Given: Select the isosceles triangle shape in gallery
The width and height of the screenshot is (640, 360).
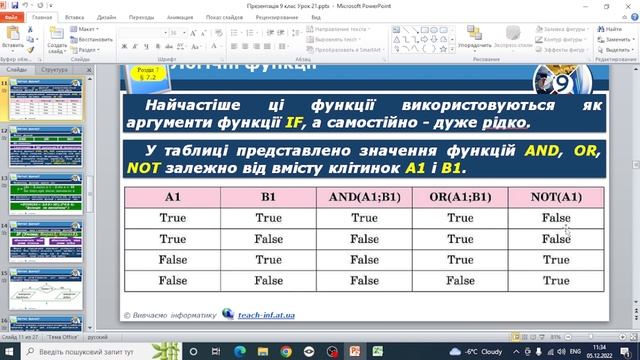Looking at the screenshot, I should (397, 40).
